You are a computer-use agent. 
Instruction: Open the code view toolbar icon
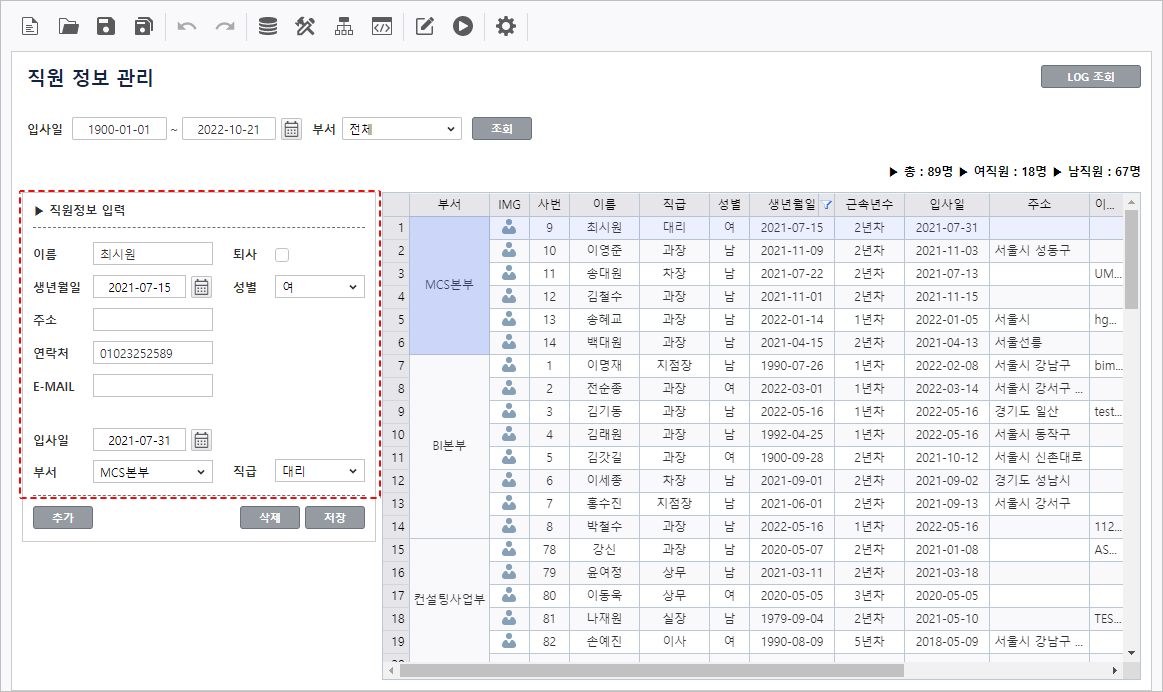pyautogui.click(x=381, y=27)
